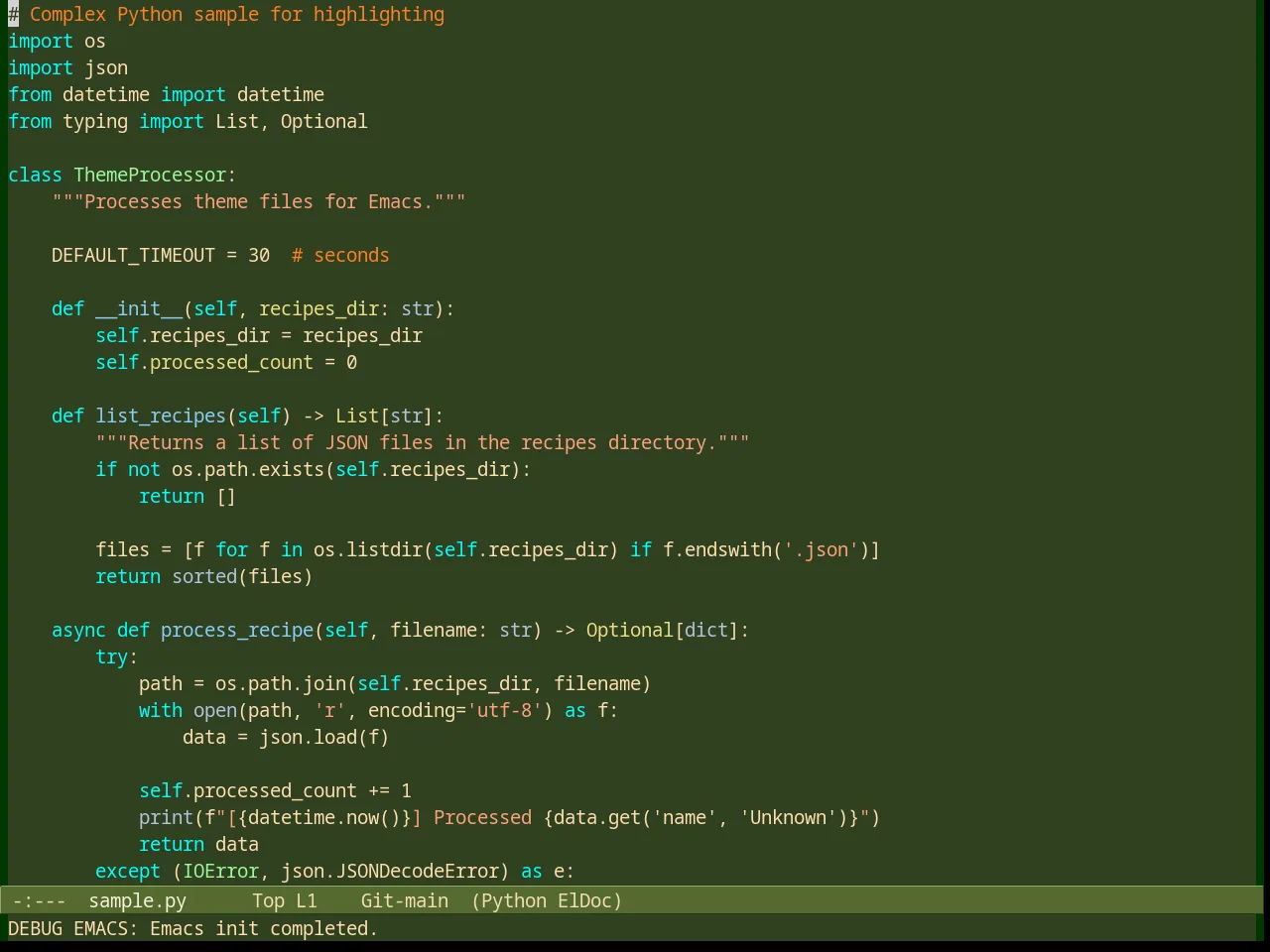Click the '# seconds' comment
1270x952 pixels.
click(x=340, y=255)
